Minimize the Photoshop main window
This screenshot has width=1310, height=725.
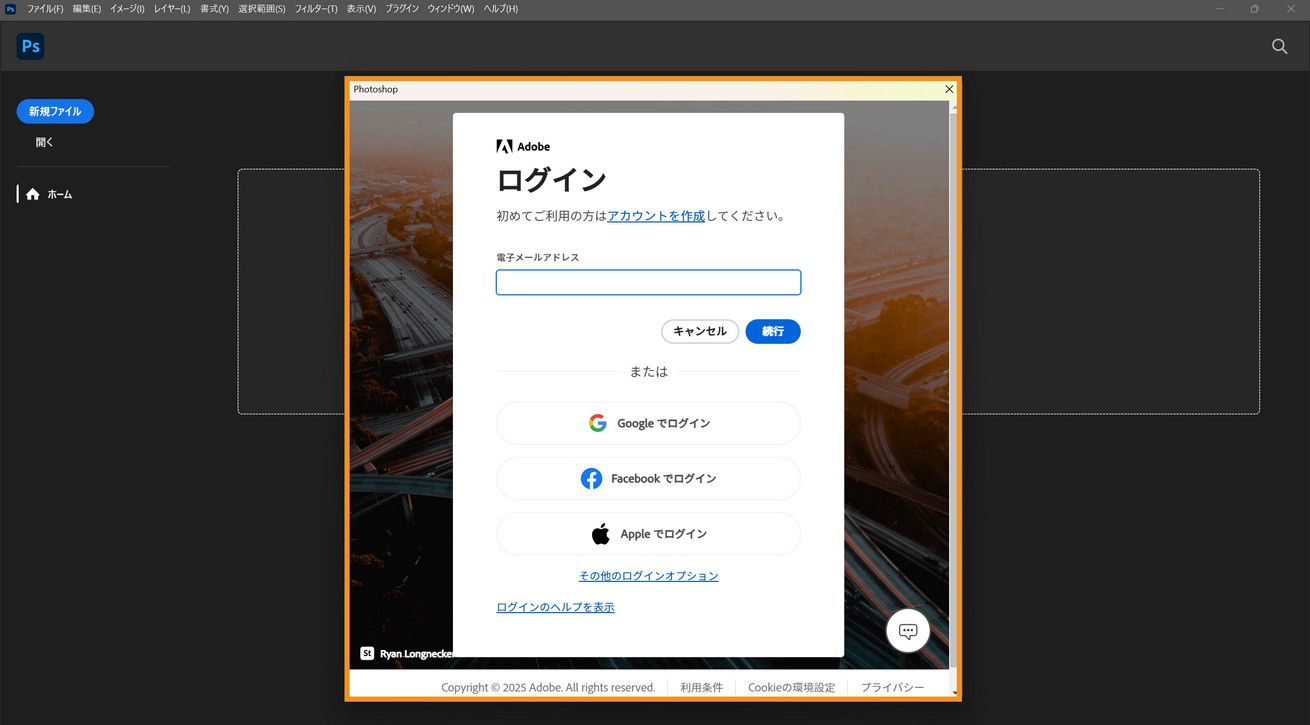pyautogui.click(x=1219, y=9)
